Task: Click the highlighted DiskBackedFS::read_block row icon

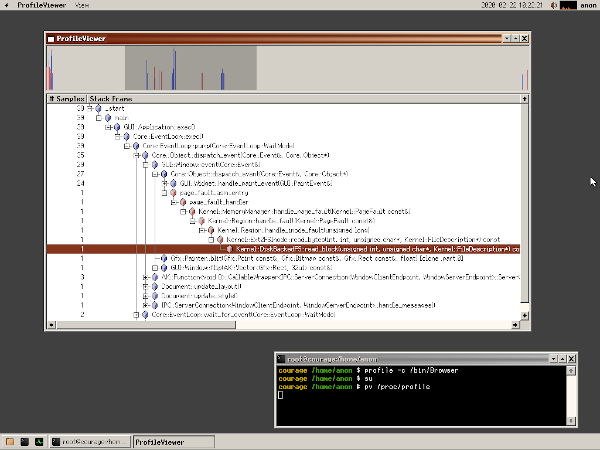Action: 230,249
